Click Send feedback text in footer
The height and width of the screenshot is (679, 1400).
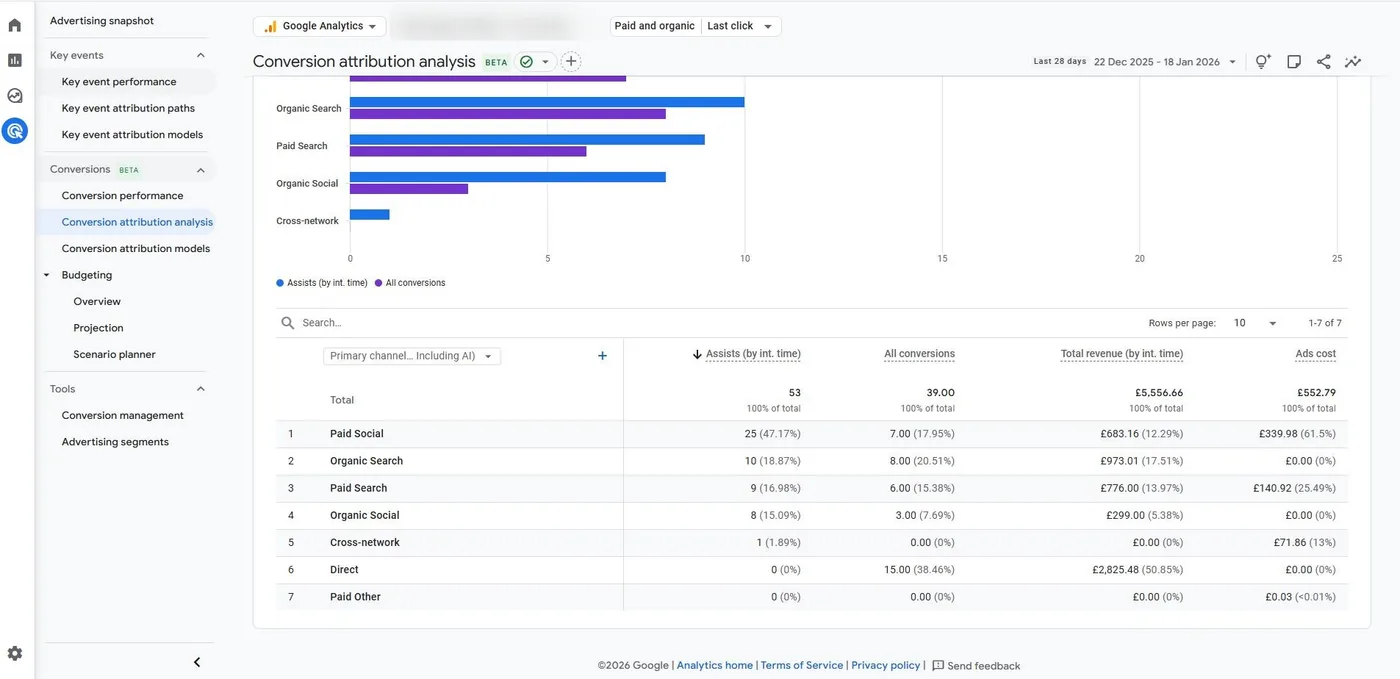984,666
